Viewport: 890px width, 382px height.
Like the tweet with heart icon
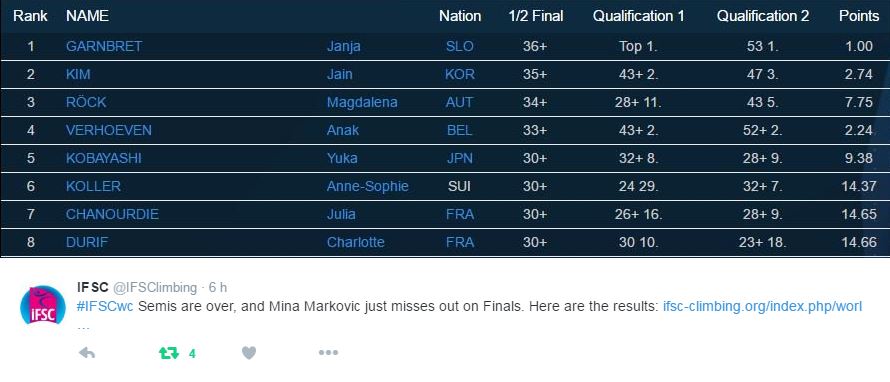coord(249,353)
